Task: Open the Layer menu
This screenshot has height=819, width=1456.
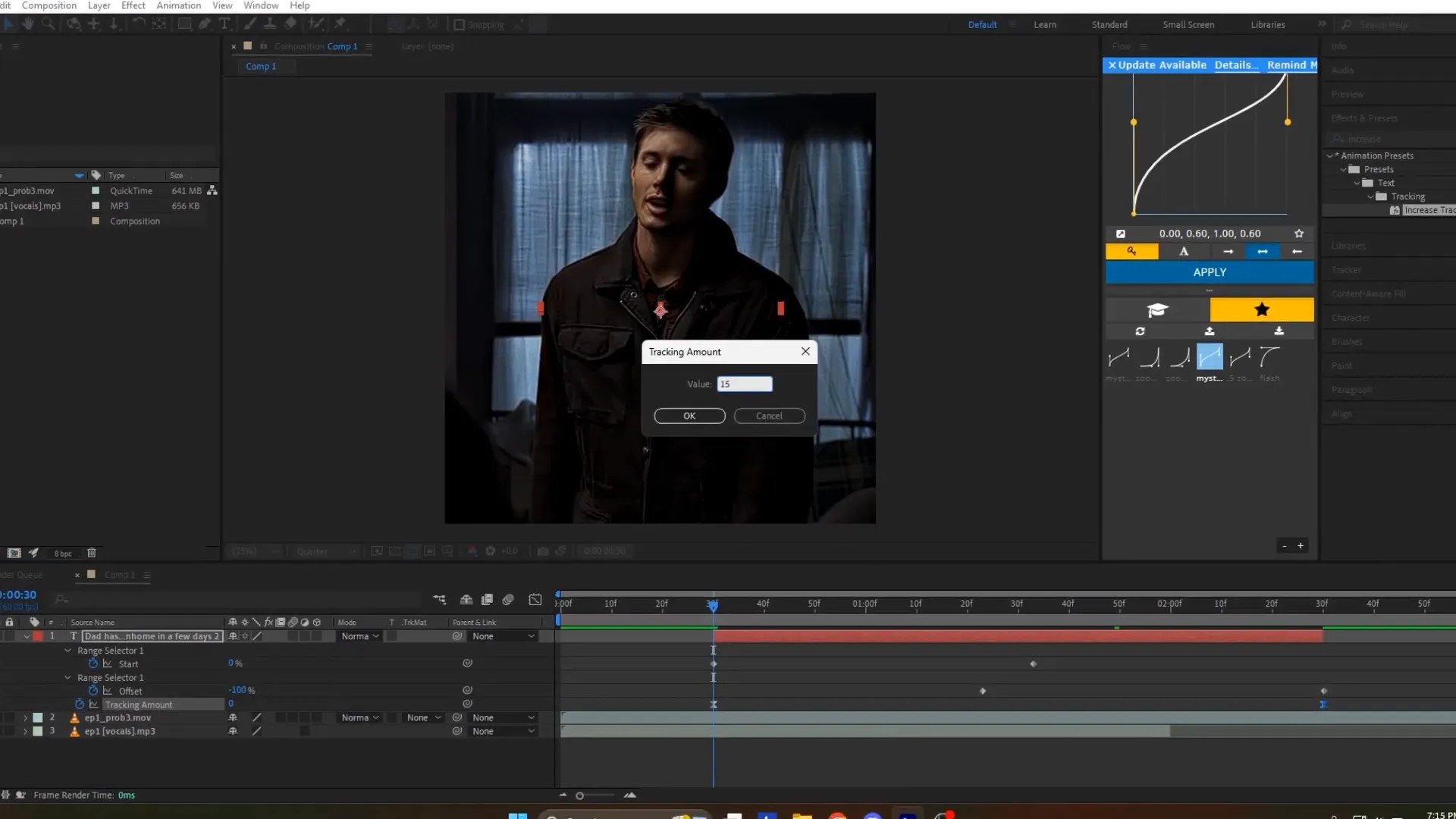Action: [99, 5]
